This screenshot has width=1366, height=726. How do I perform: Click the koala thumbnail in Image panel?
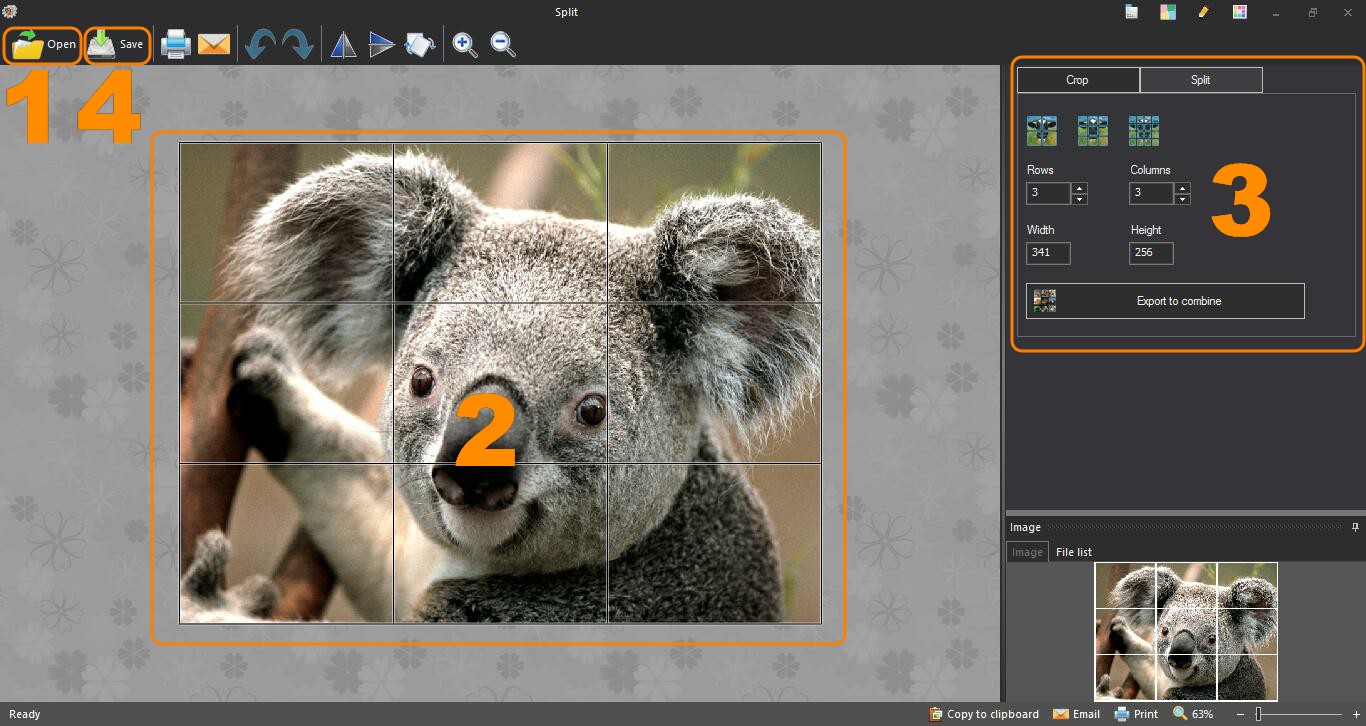click(1186, 631)
